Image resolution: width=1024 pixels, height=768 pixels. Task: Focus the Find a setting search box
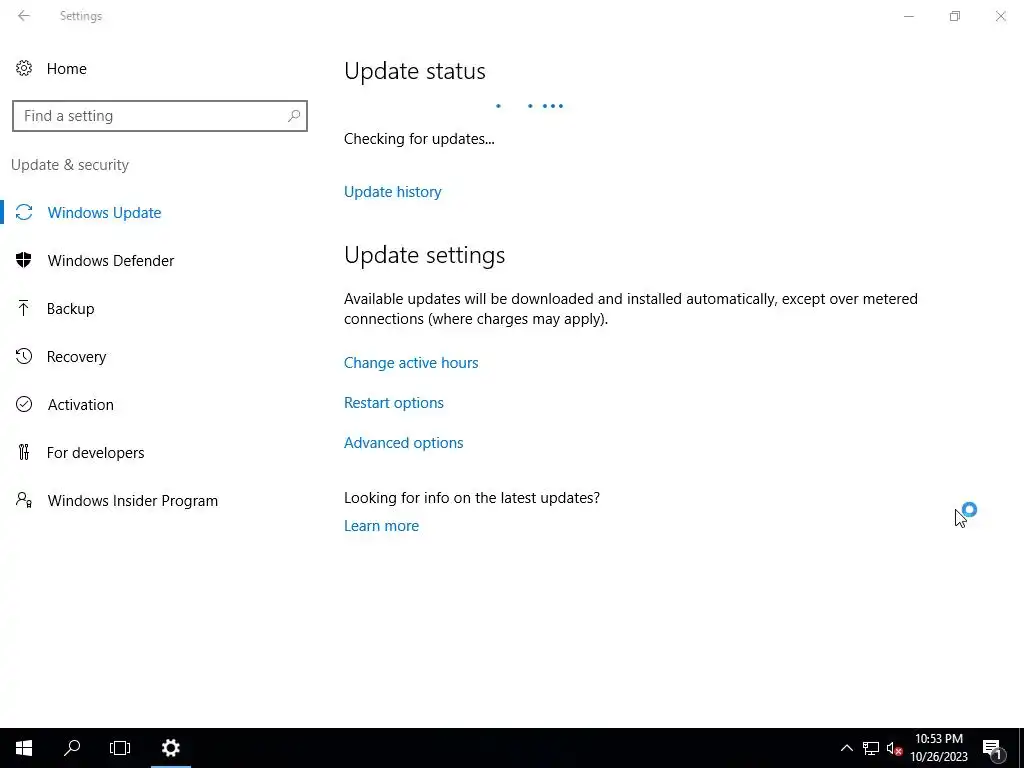159,116
